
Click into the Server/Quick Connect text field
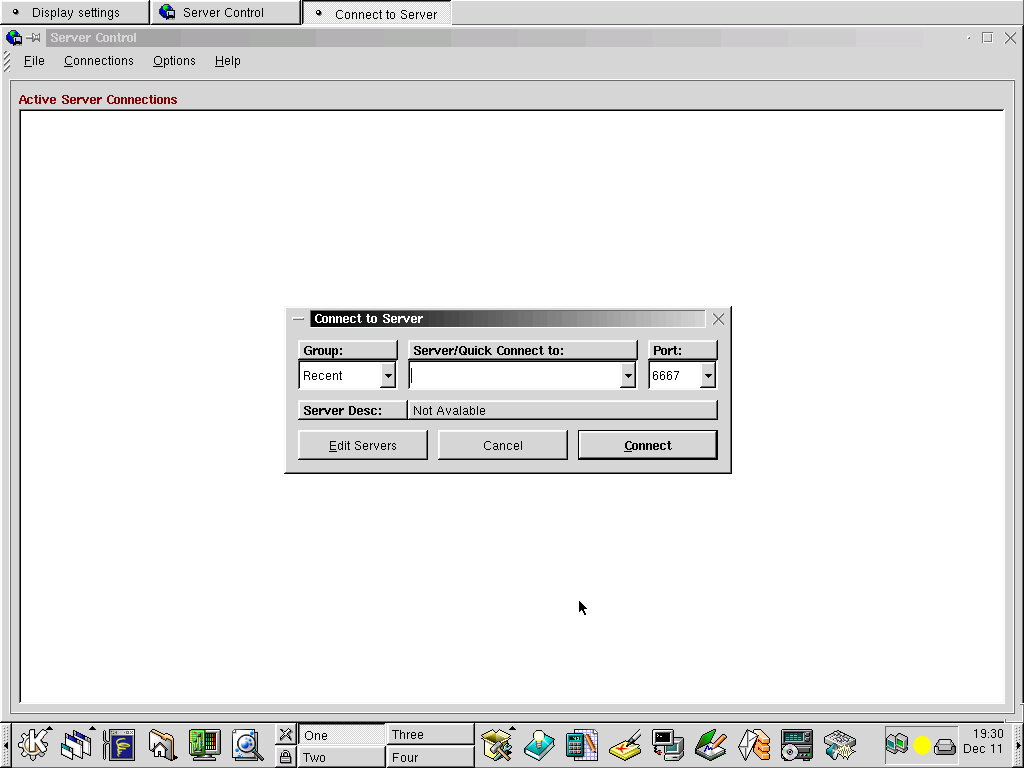(x=514, y=376)
